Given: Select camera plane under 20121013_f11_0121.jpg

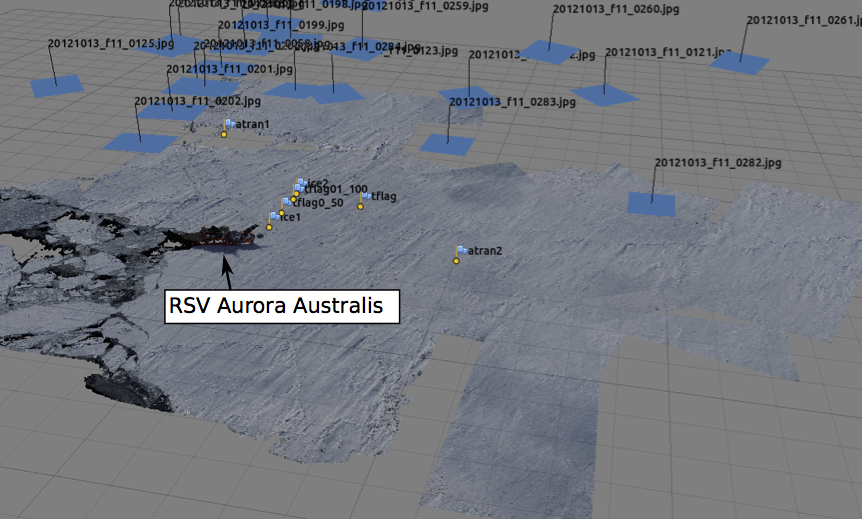Looking at the screenshot, I should coord(605,95).
